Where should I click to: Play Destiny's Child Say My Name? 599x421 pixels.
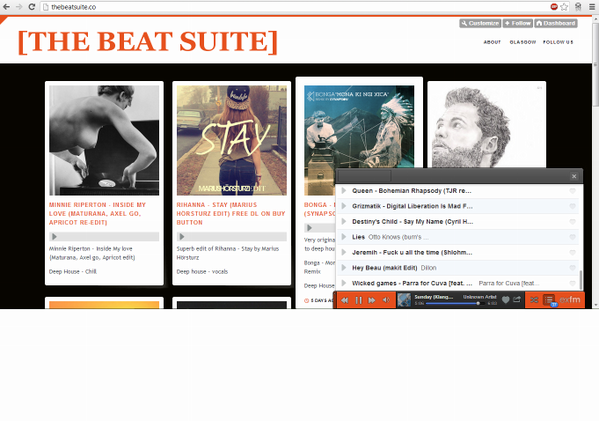[344, 222]
